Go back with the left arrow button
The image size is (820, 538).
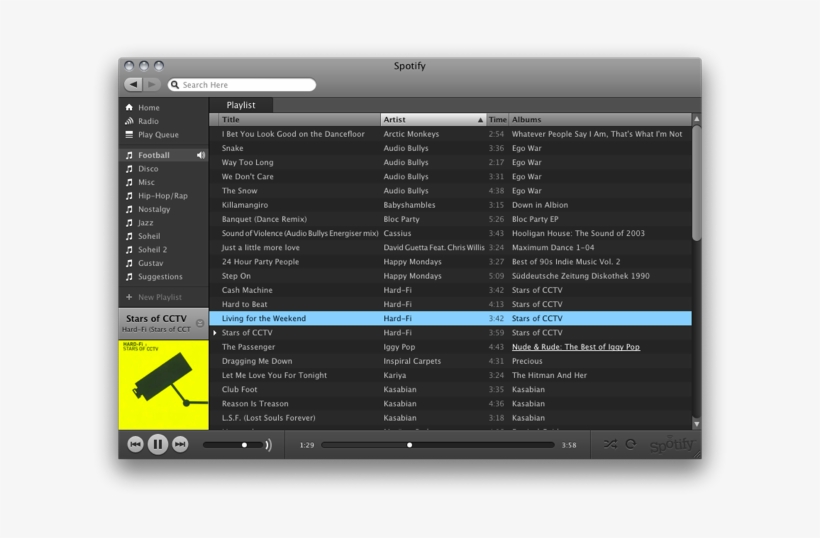click(133, 84)
